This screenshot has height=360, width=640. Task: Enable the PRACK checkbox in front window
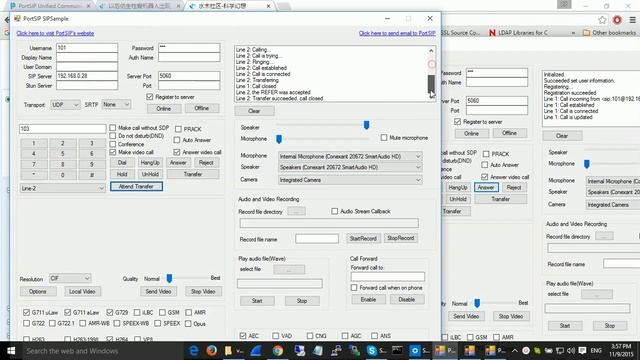(x=178, y=129)
